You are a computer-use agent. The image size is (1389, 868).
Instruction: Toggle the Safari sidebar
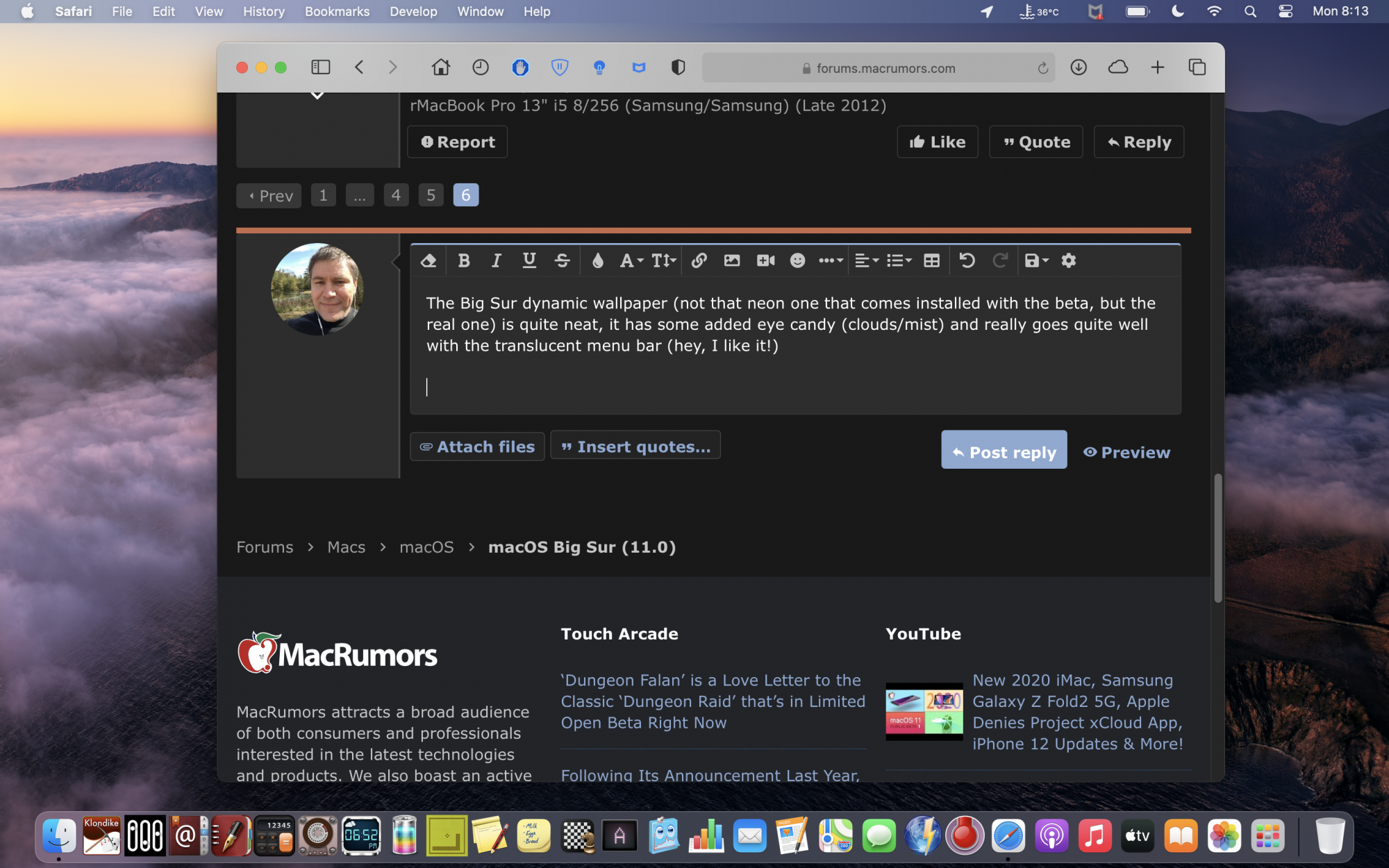pyautogui.click(x=320, y=67)
